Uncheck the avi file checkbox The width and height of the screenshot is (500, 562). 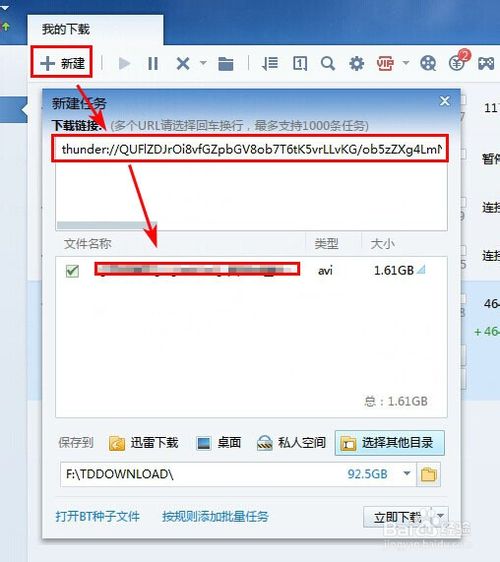point(72,271)
